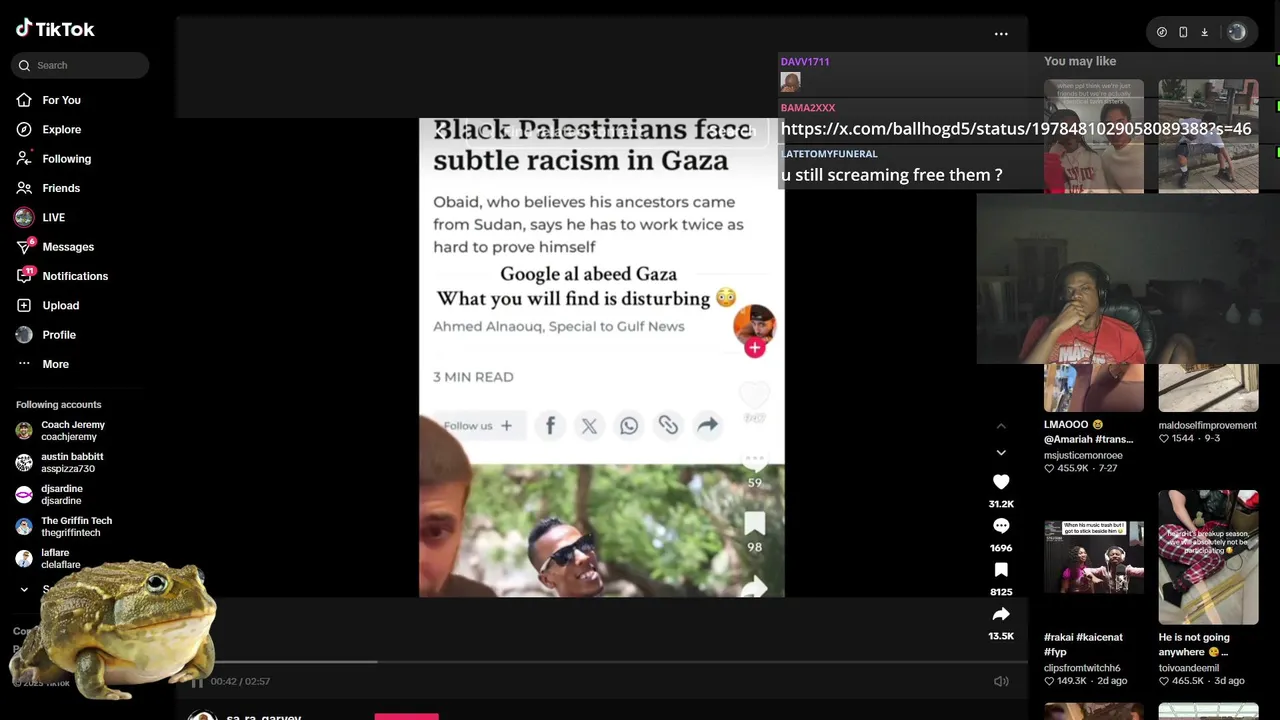Follow the creator via red plus badge
Screen dimensions: 1280x720
(755, 348)
